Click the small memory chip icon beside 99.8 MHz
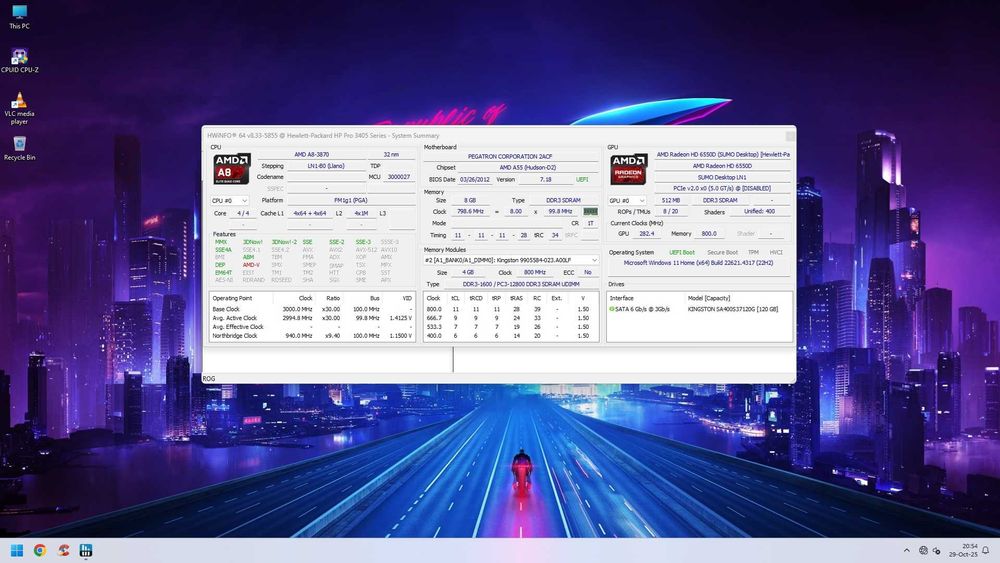This screenshot has height=563, width=1000. click(x=591, y=211)
